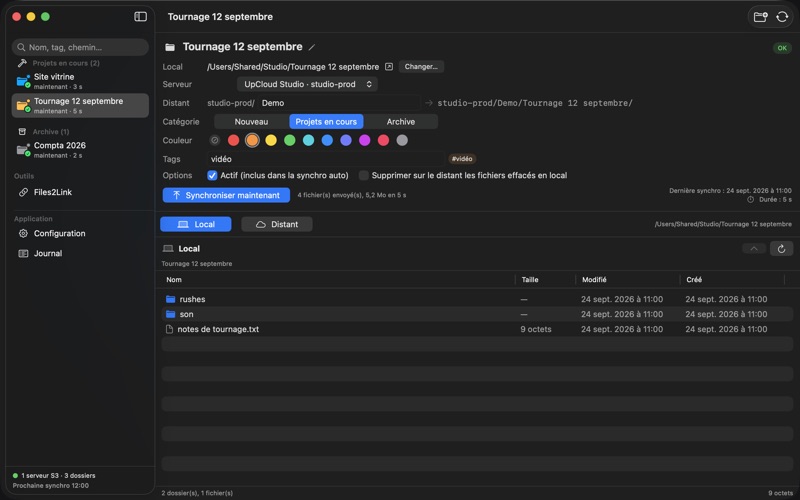This screenshot has width=800, height=500.
Task: Select Site vitrine project in sidebar
Action: click(x=80, y=81)
